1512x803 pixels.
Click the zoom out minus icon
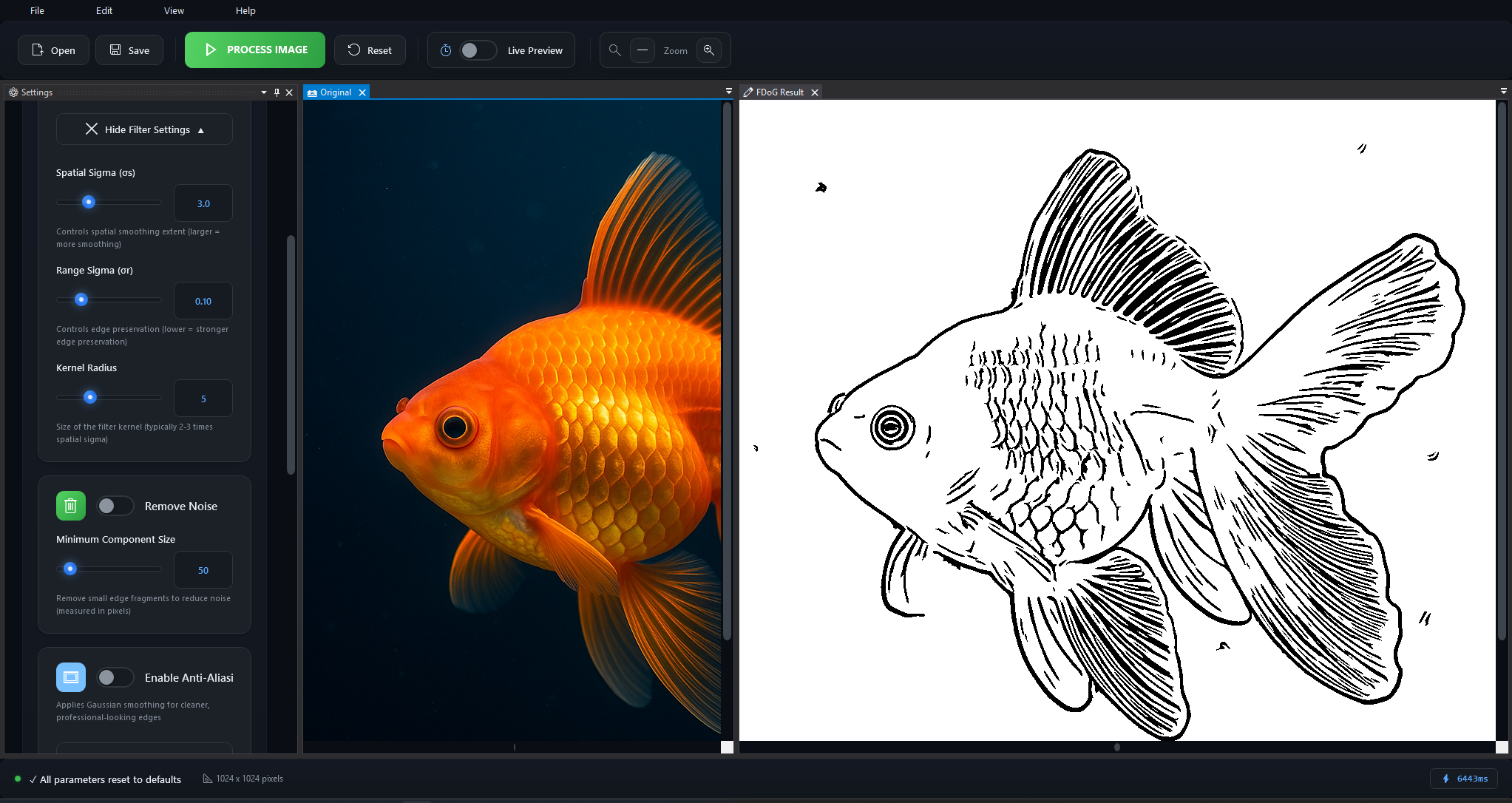pyautogui.click(x=642, y=50)
